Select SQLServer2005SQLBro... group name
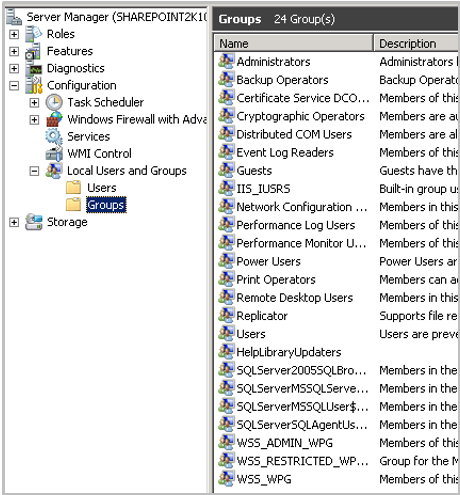The image size is (460, 495). [x=301, y=370]
